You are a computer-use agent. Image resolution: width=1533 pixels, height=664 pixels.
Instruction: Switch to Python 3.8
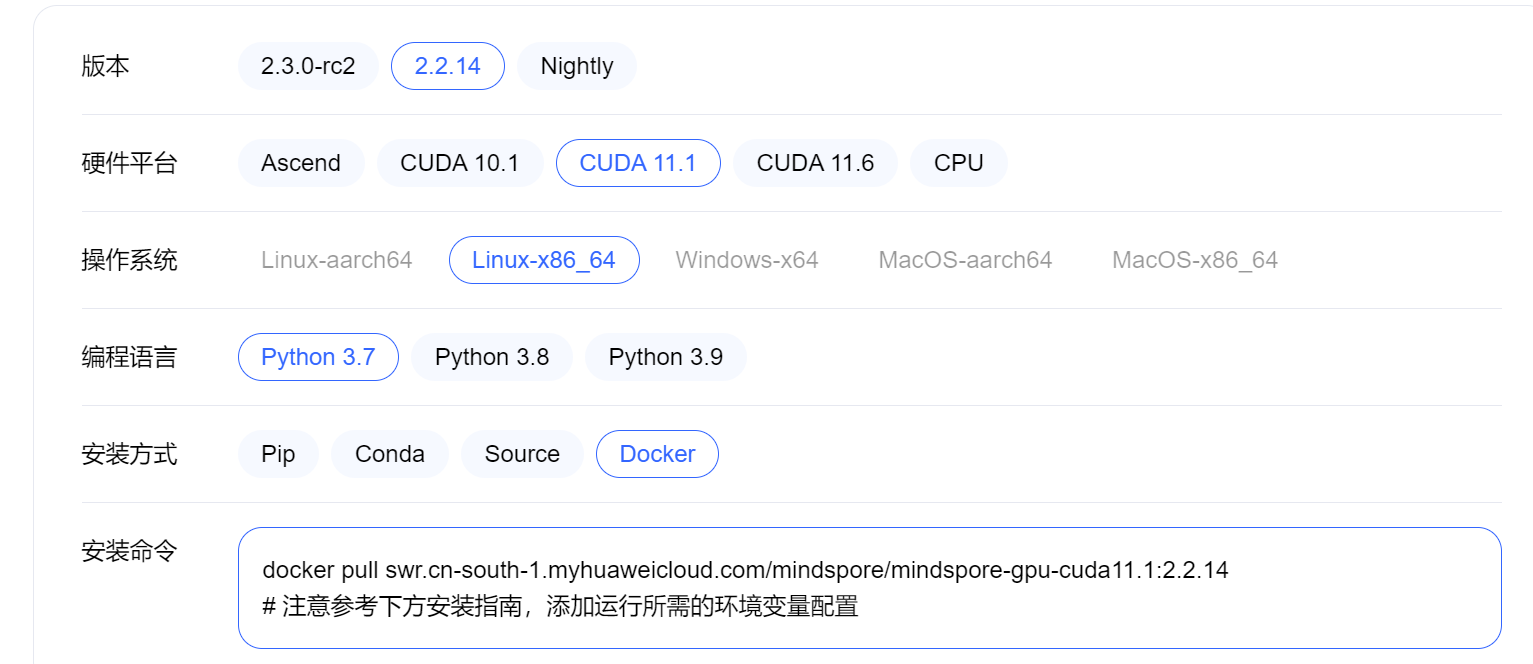click(x=491, y=356)
